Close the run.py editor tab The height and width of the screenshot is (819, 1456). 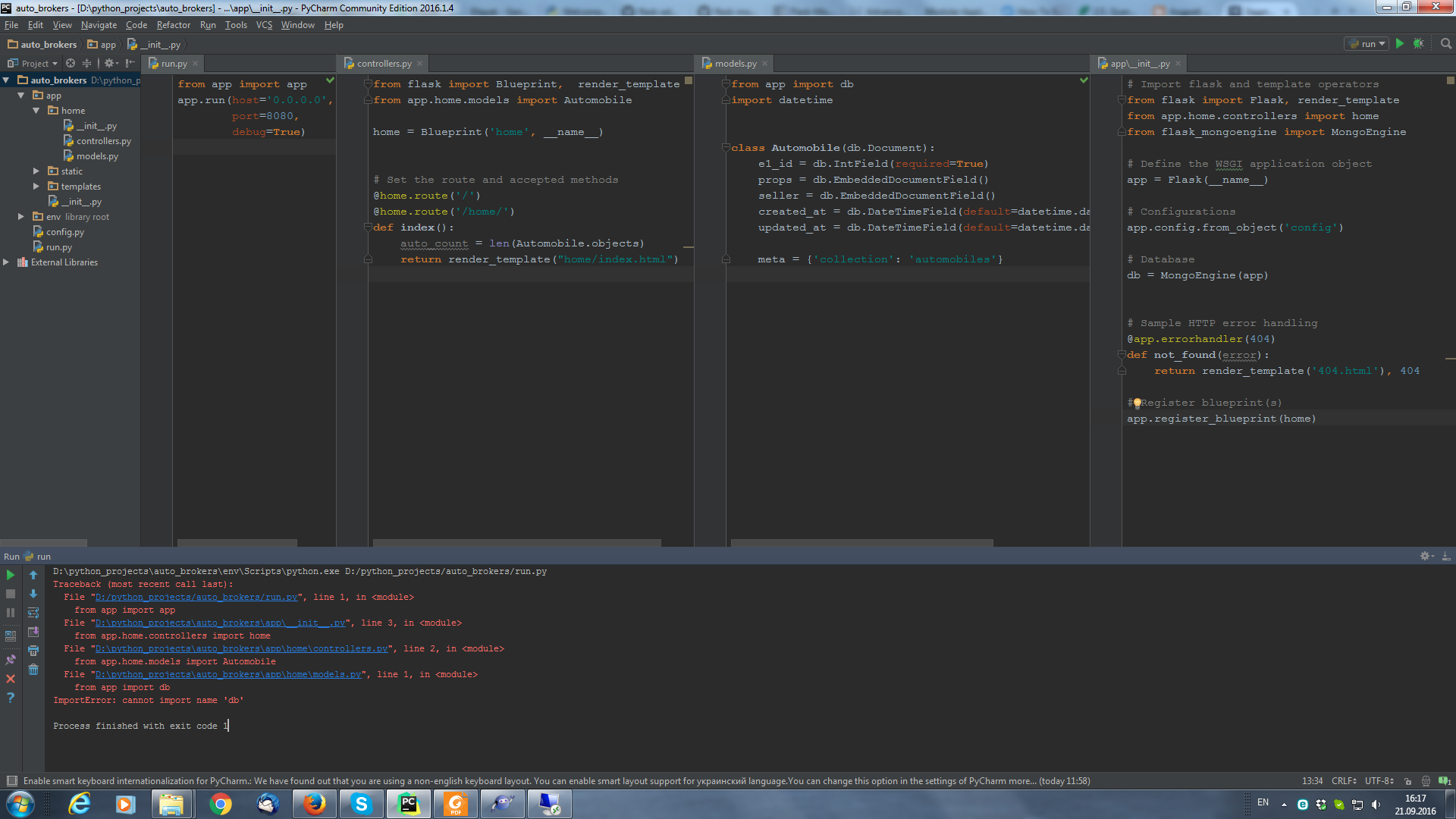[x=195, y=64]
